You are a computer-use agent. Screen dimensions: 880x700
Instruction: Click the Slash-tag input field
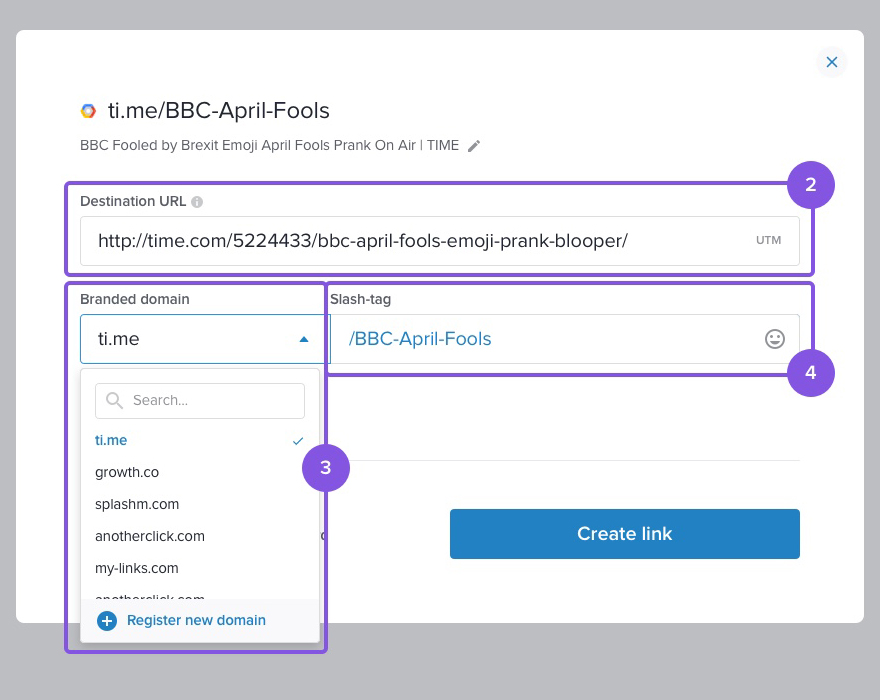click(x=565, y=339)
